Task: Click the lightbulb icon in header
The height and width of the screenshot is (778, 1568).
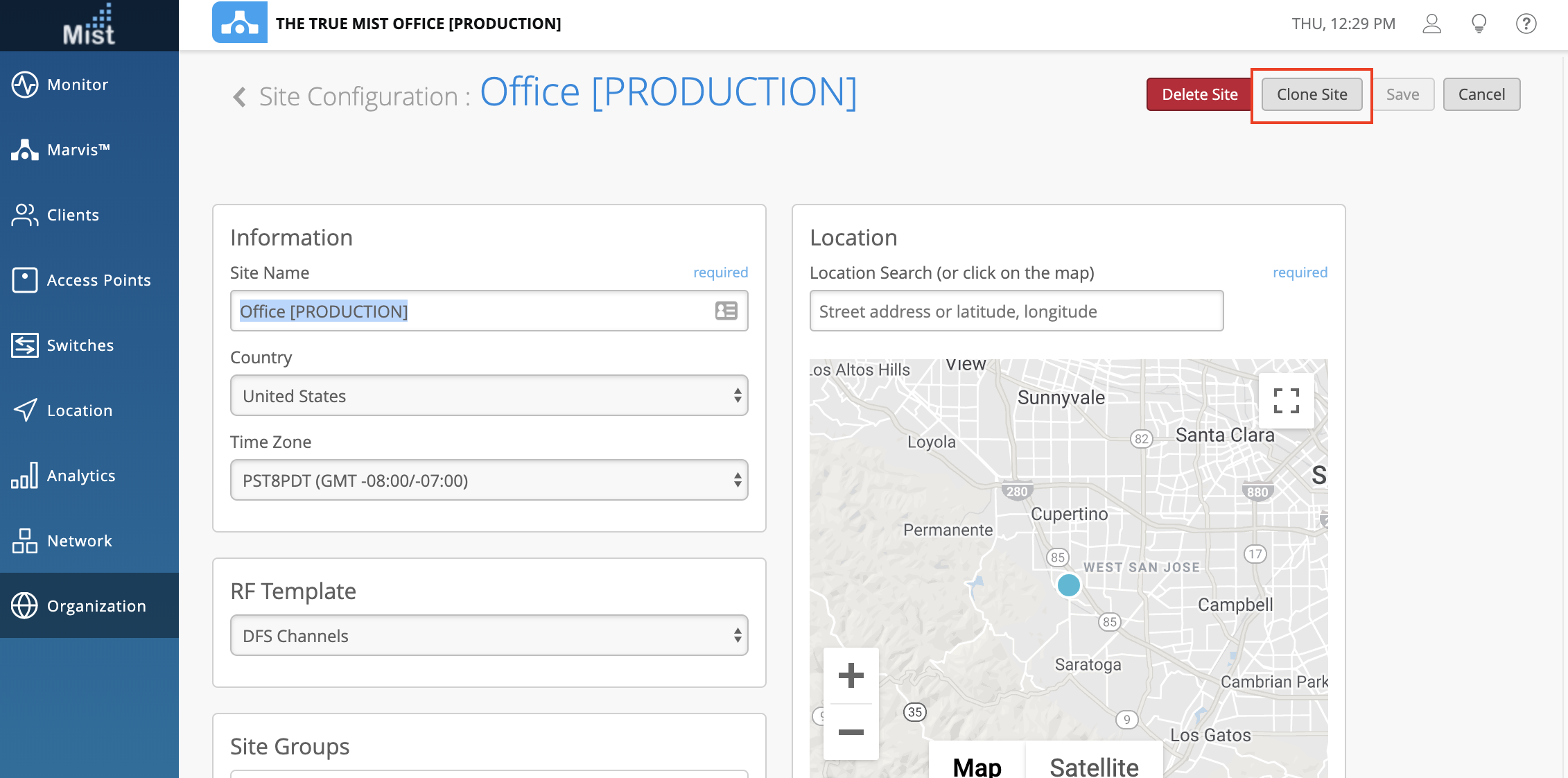Action: coord(1479,24)
